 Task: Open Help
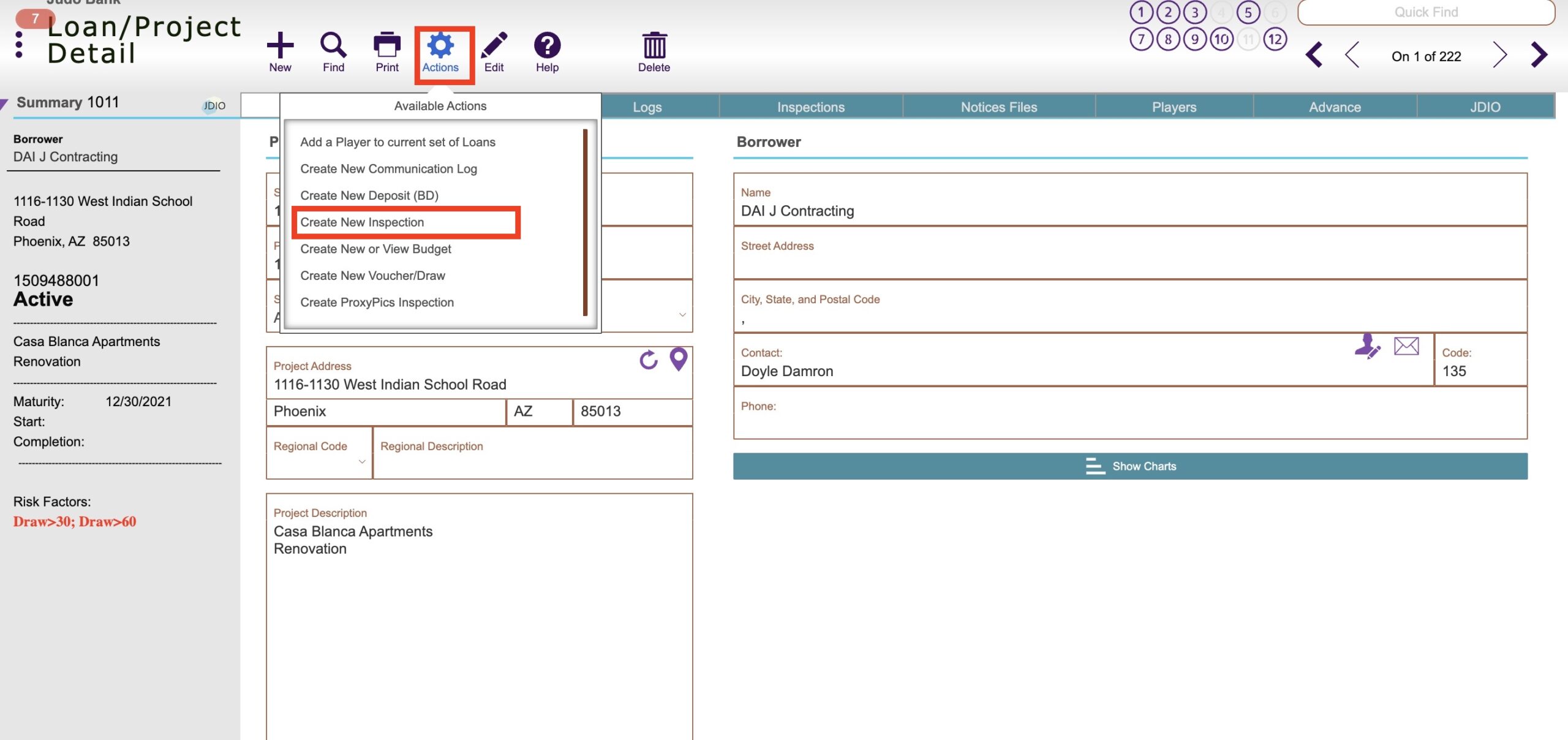[x=546, y=50]
